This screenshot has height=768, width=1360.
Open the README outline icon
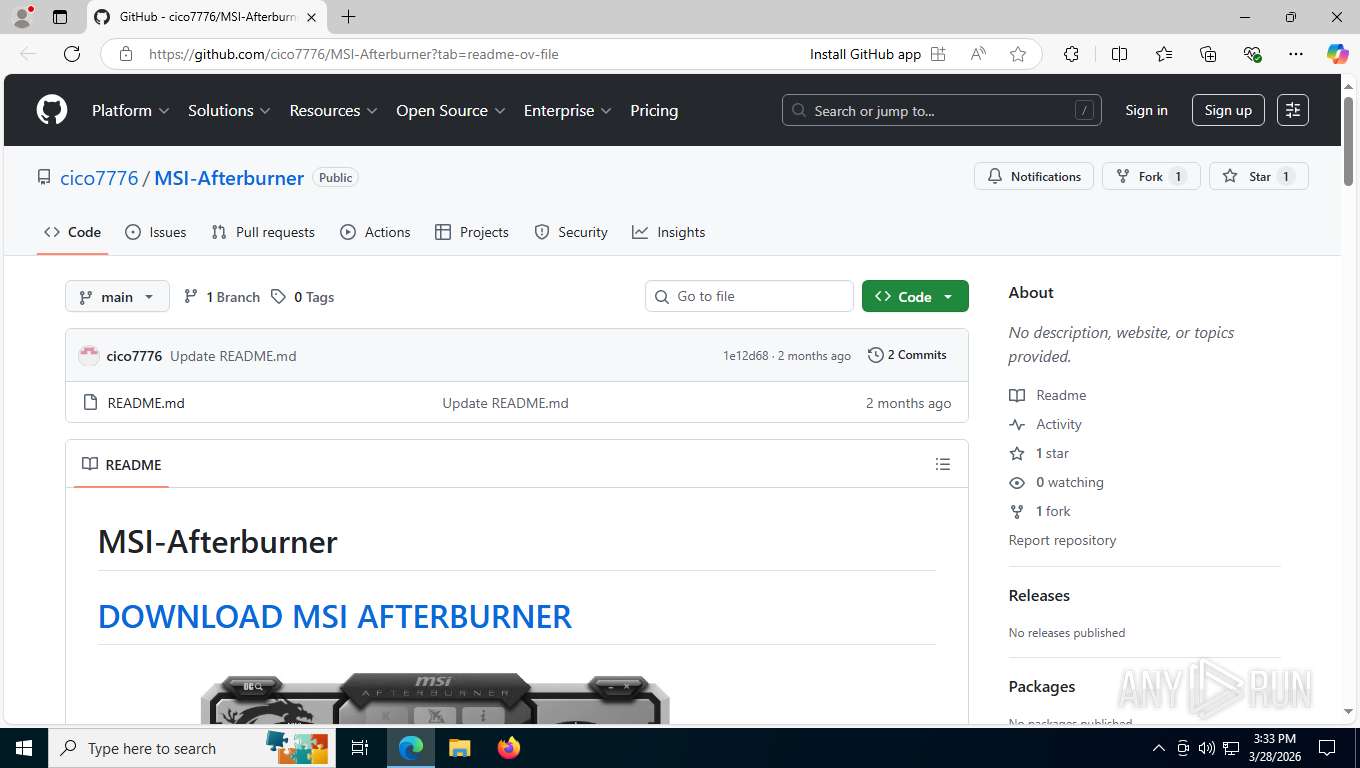(x=942, y=464)
